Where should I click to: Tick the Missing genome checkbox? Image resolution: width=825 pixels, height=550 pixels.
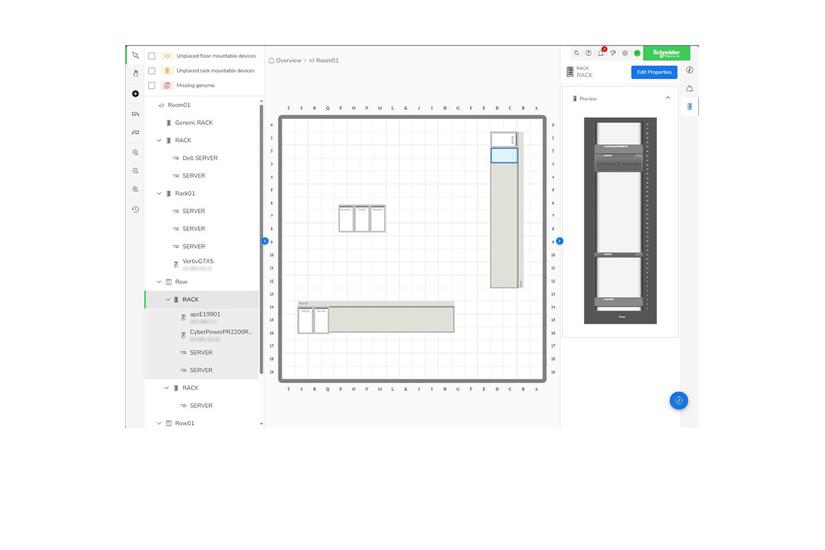tap(152, 85)
